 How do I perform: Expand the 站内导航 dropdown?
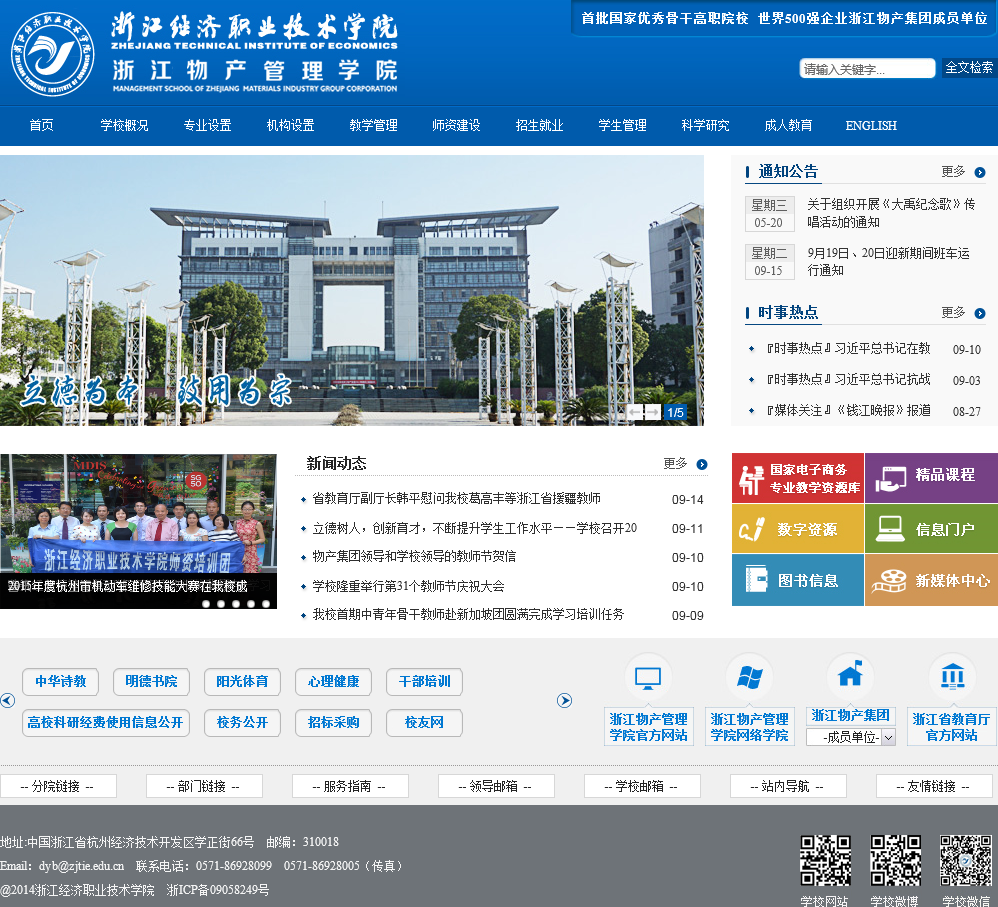[788, 786]
